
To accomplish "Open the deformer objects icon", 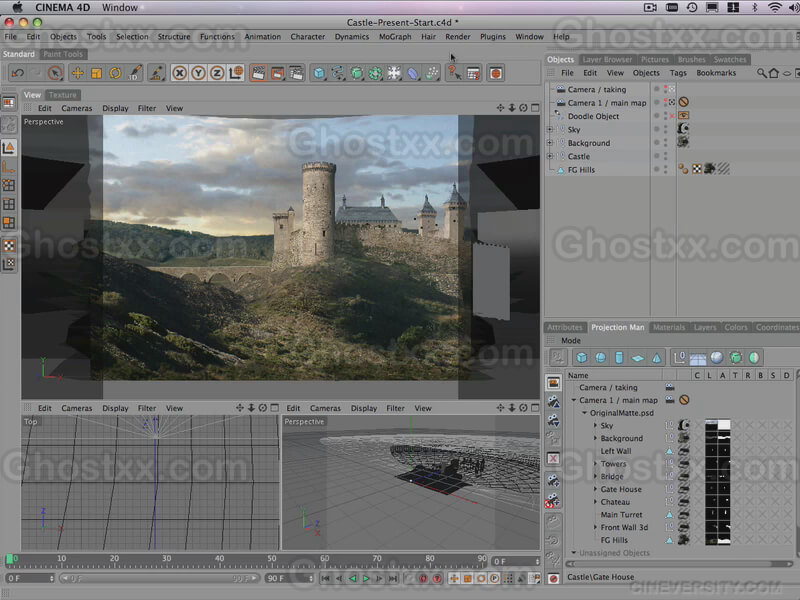I will pos(413,73).
